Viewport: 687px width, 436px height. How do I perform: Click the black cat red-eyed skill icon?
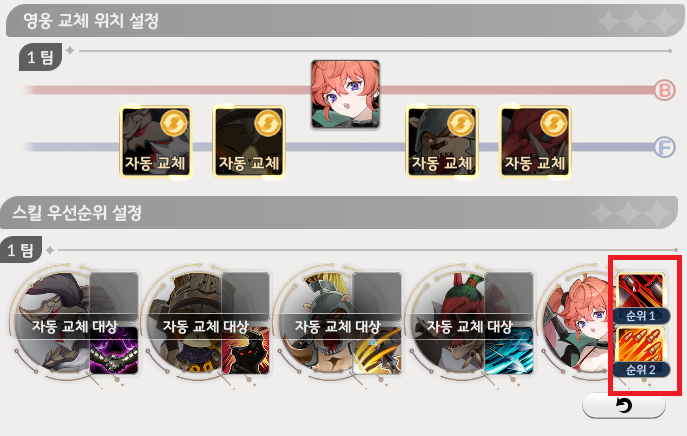coord(245,351)
